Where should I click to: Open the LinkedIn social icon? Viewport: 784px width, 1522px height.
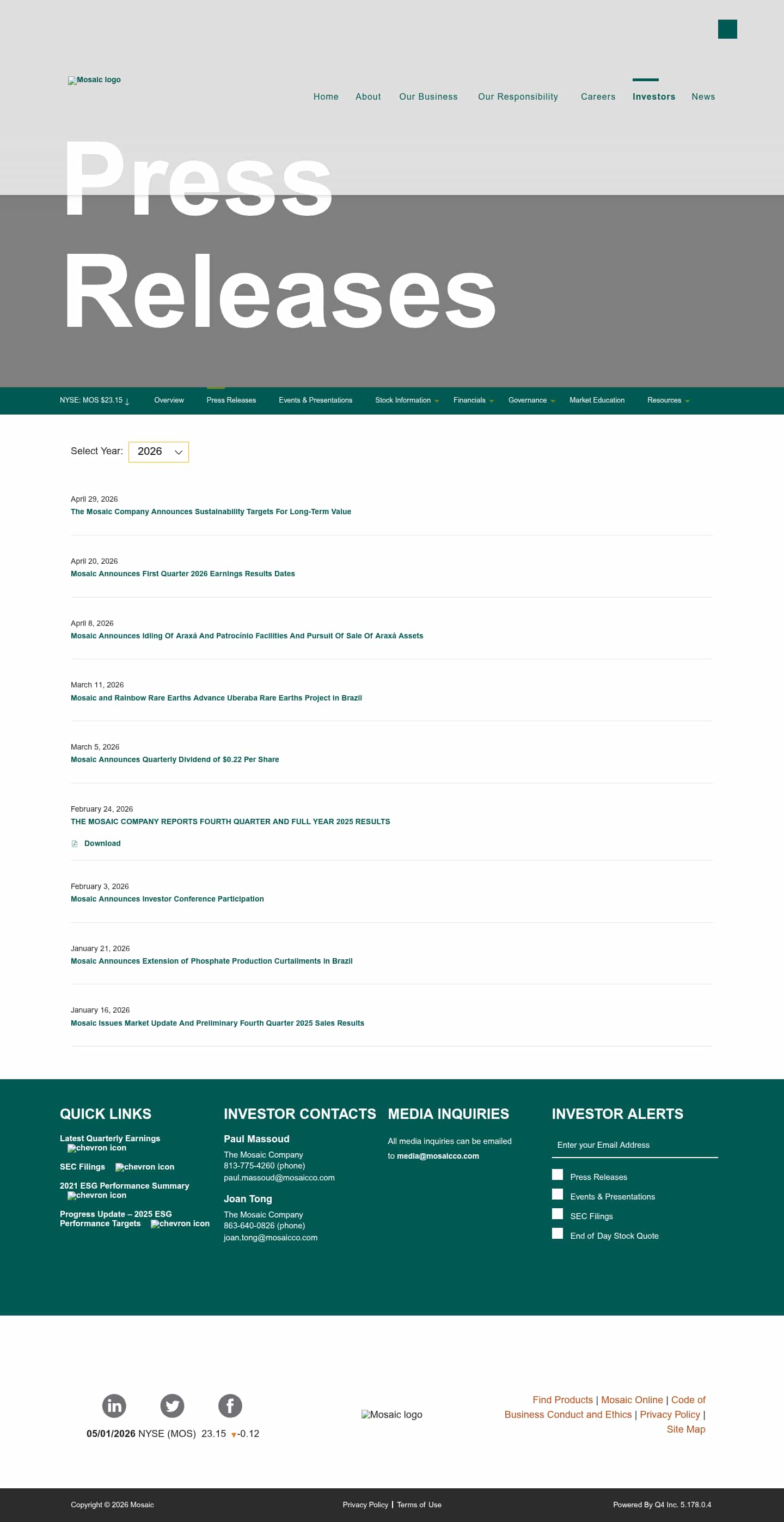[114, 1405]
